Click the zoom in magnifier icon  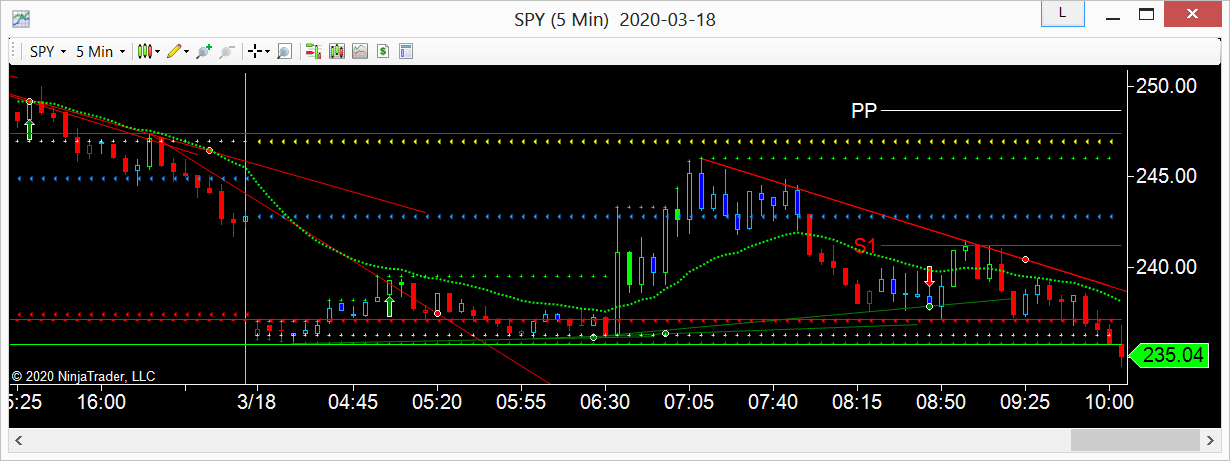pyautogui.click(x=204, y=51)
